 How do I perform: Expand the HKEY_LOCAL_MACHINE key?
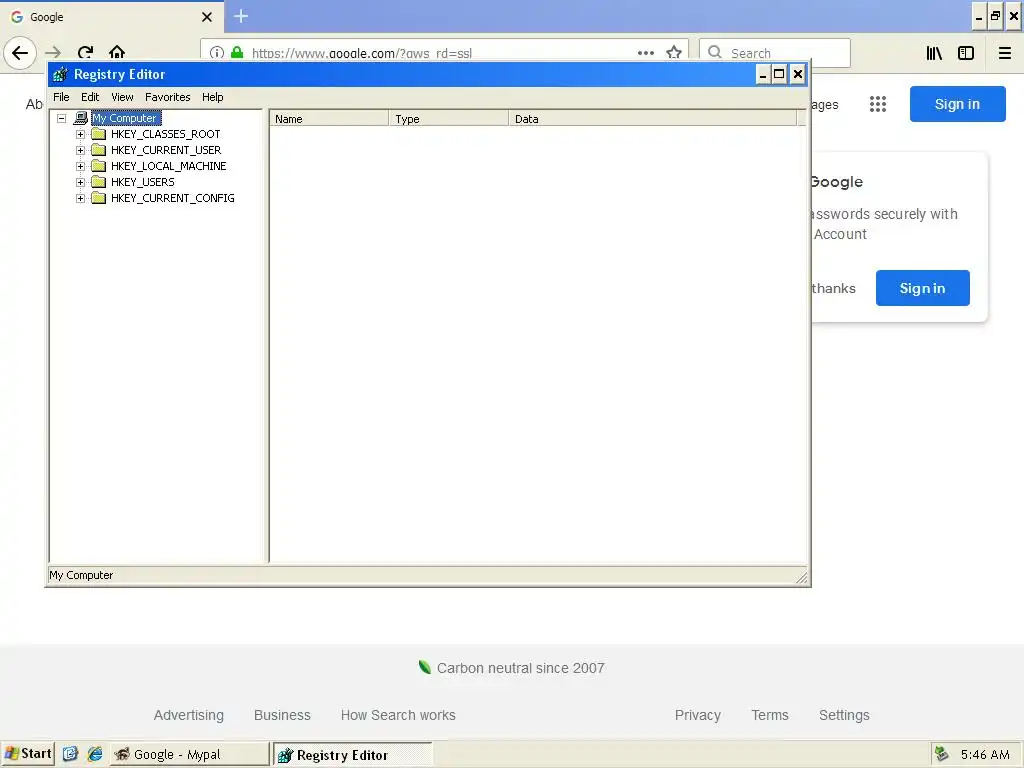[x=80, y=167]
